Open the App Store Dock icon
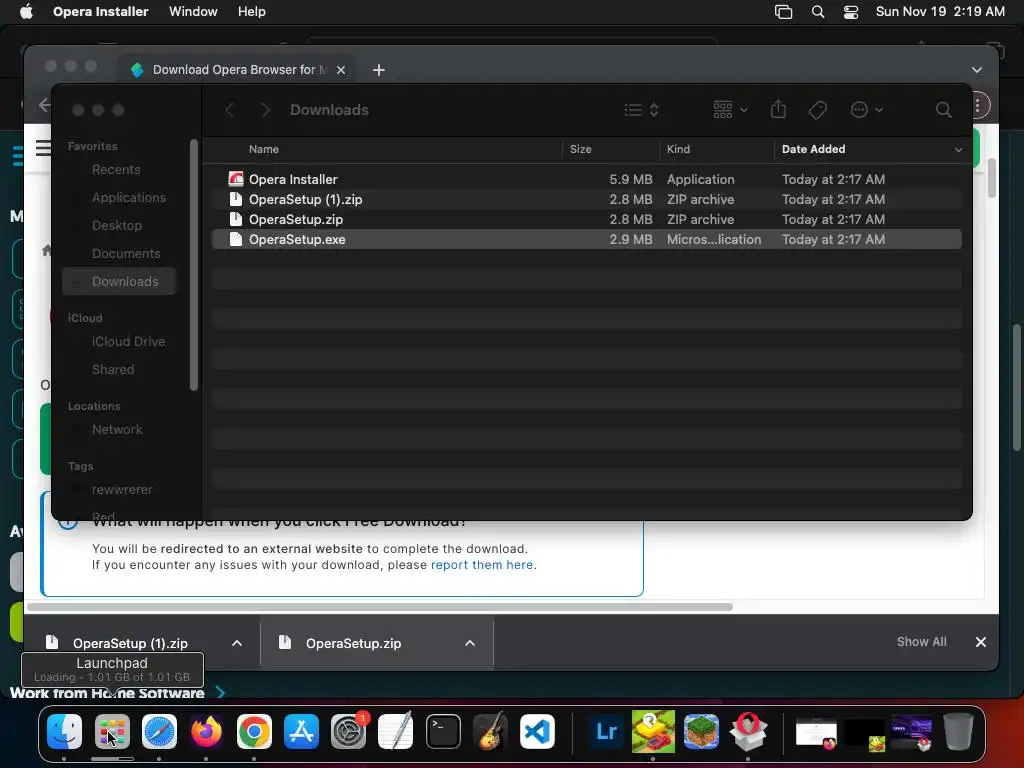1024x768 pixels. 301,731
